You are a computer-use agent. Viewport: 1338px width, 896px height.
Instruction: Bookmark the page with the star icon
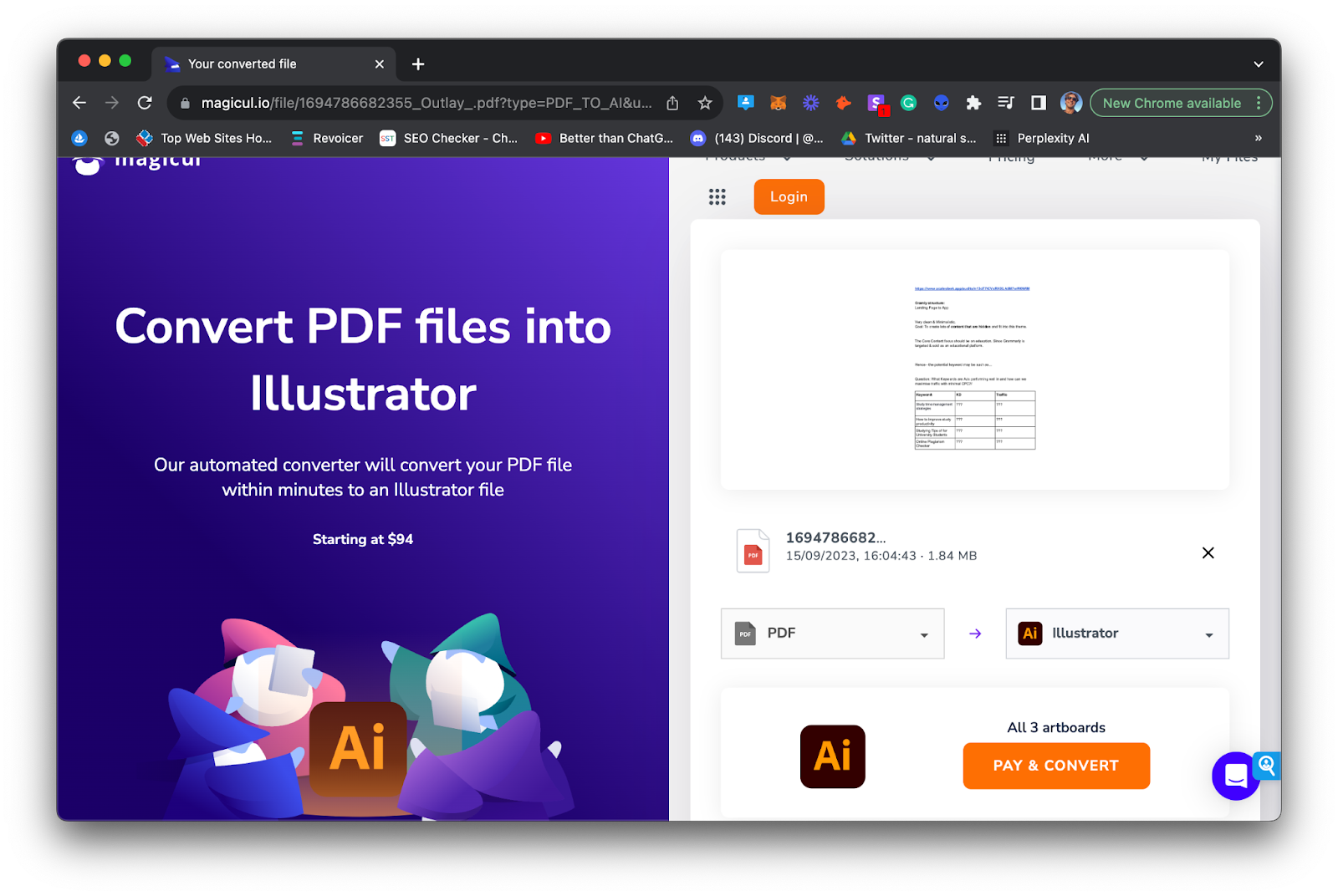pyautogui.click(x=705, y=103)
